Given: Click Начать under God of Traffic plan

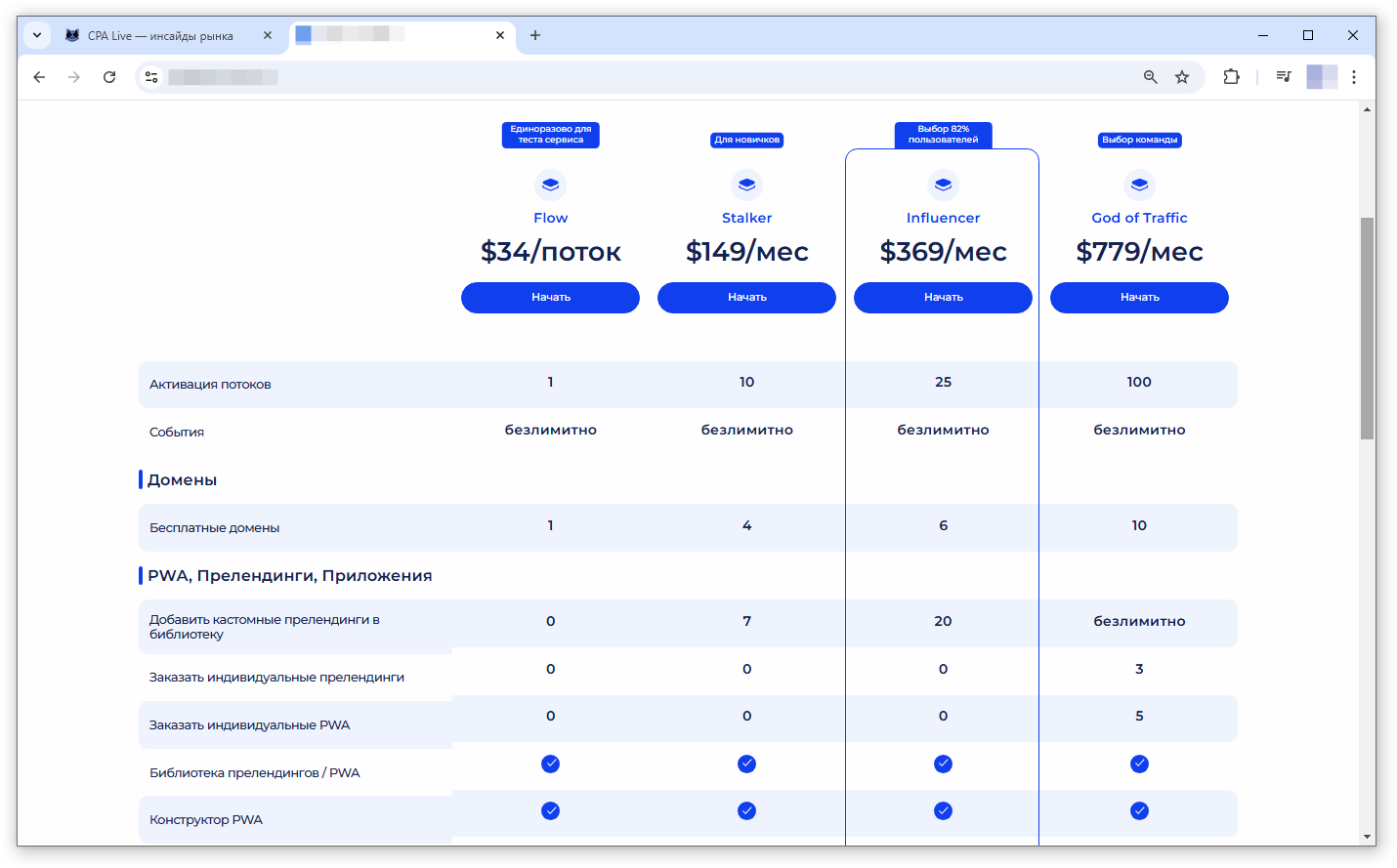Looking at the screenshot, I should (1139, 298).
